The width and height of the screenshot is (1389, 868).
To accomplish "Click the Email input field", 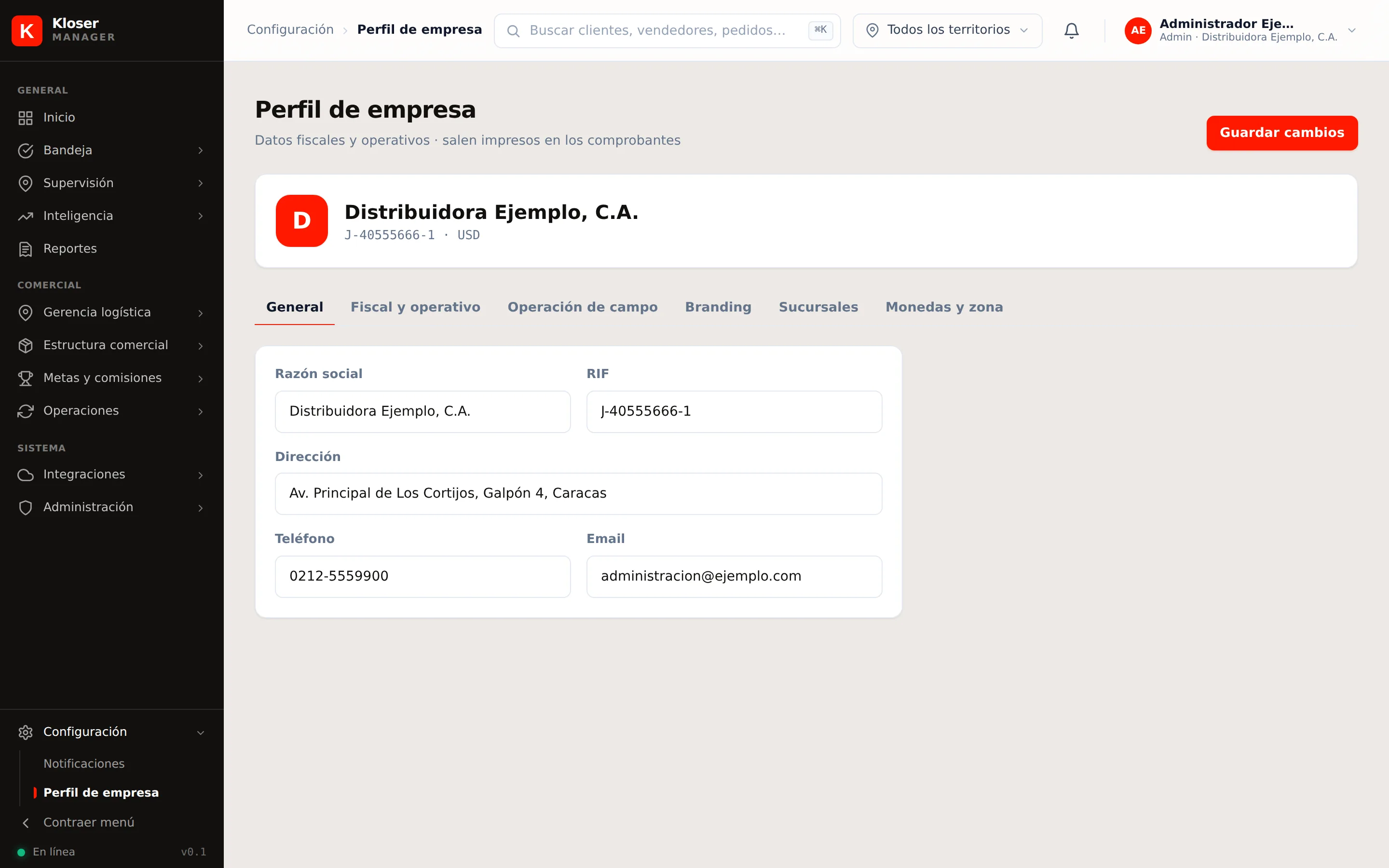I will pos(734,576).
